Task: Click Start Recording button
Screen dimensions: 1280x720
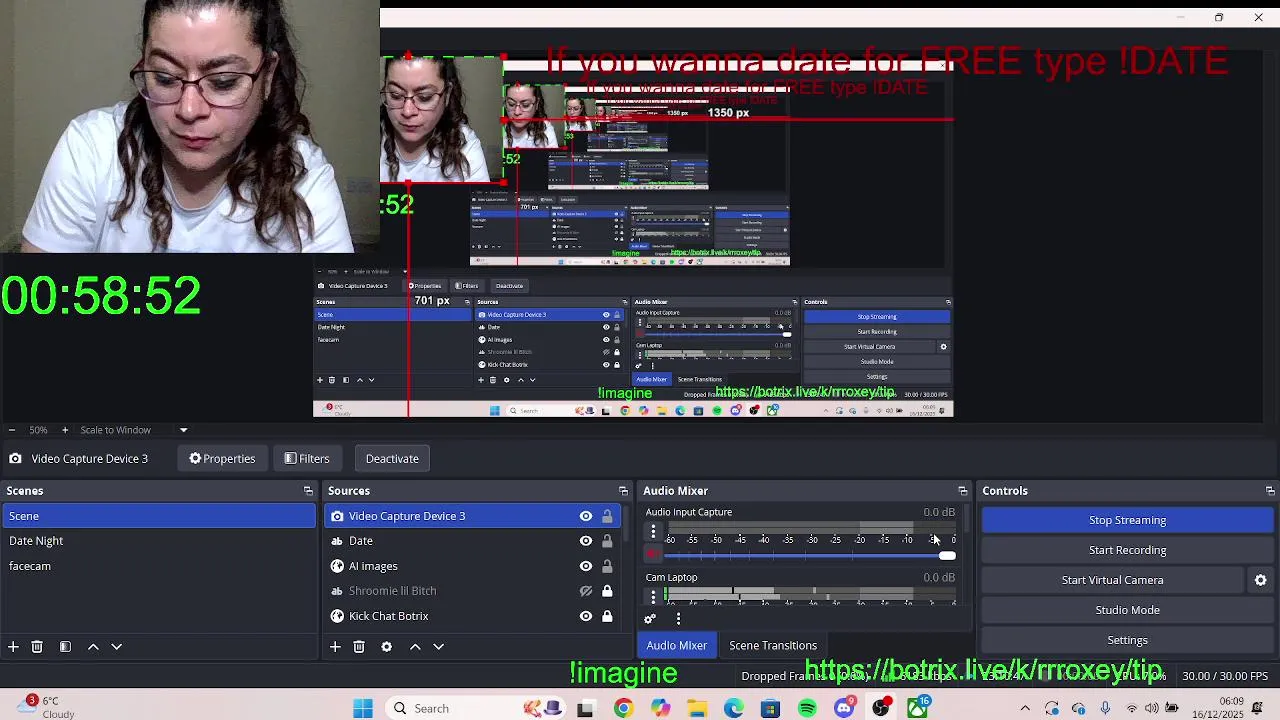Action: pyautogui.click(x=1127, y=550)
